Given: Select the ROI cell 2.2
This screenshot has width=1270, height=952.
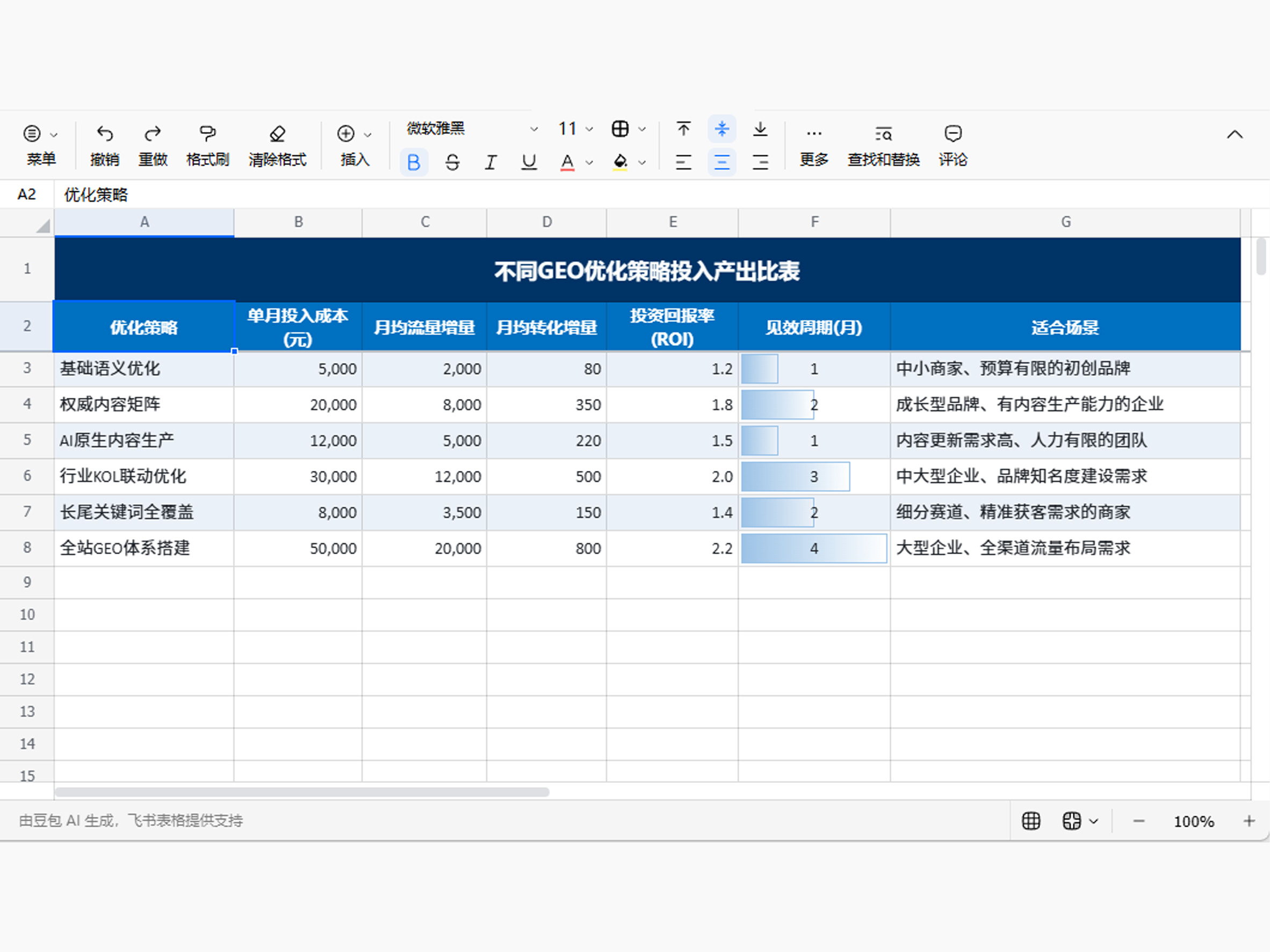Looking at the screenshot, I should pyautogui.click(x=672, y=548).
